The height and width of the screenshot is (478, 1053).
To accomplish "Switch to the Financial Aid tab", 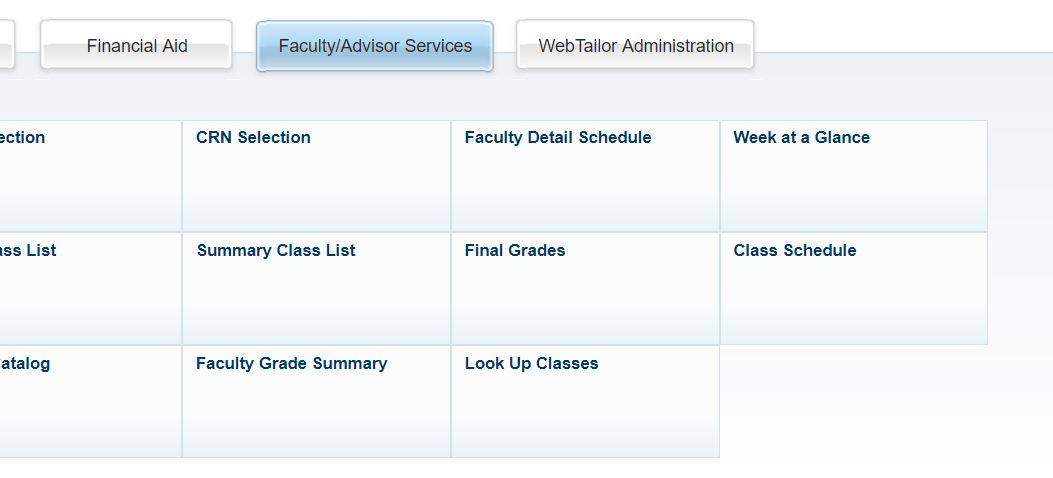I will [x=136, y=46].
